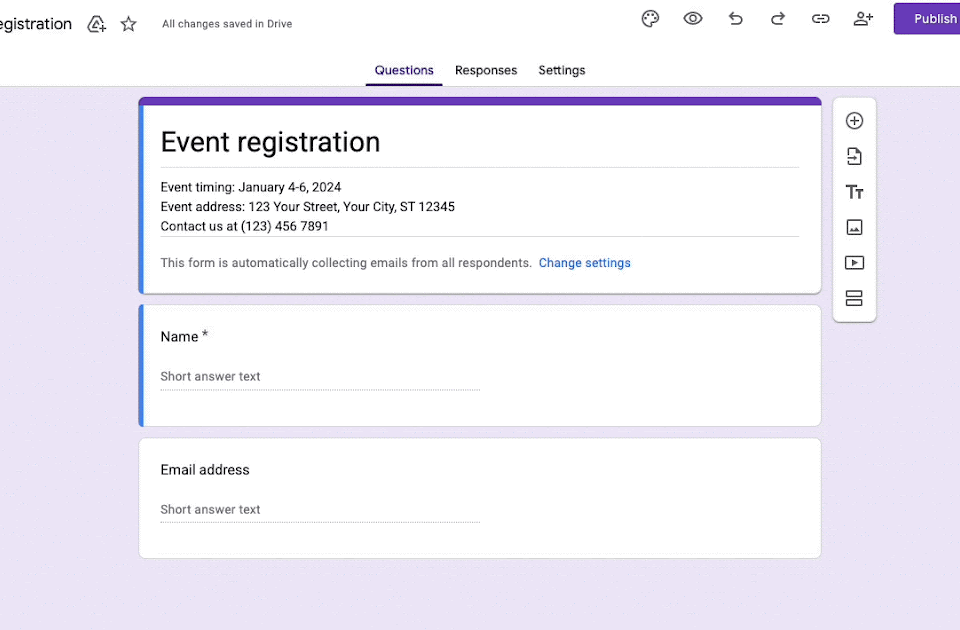Add a new question

click(x=854, y=121)
